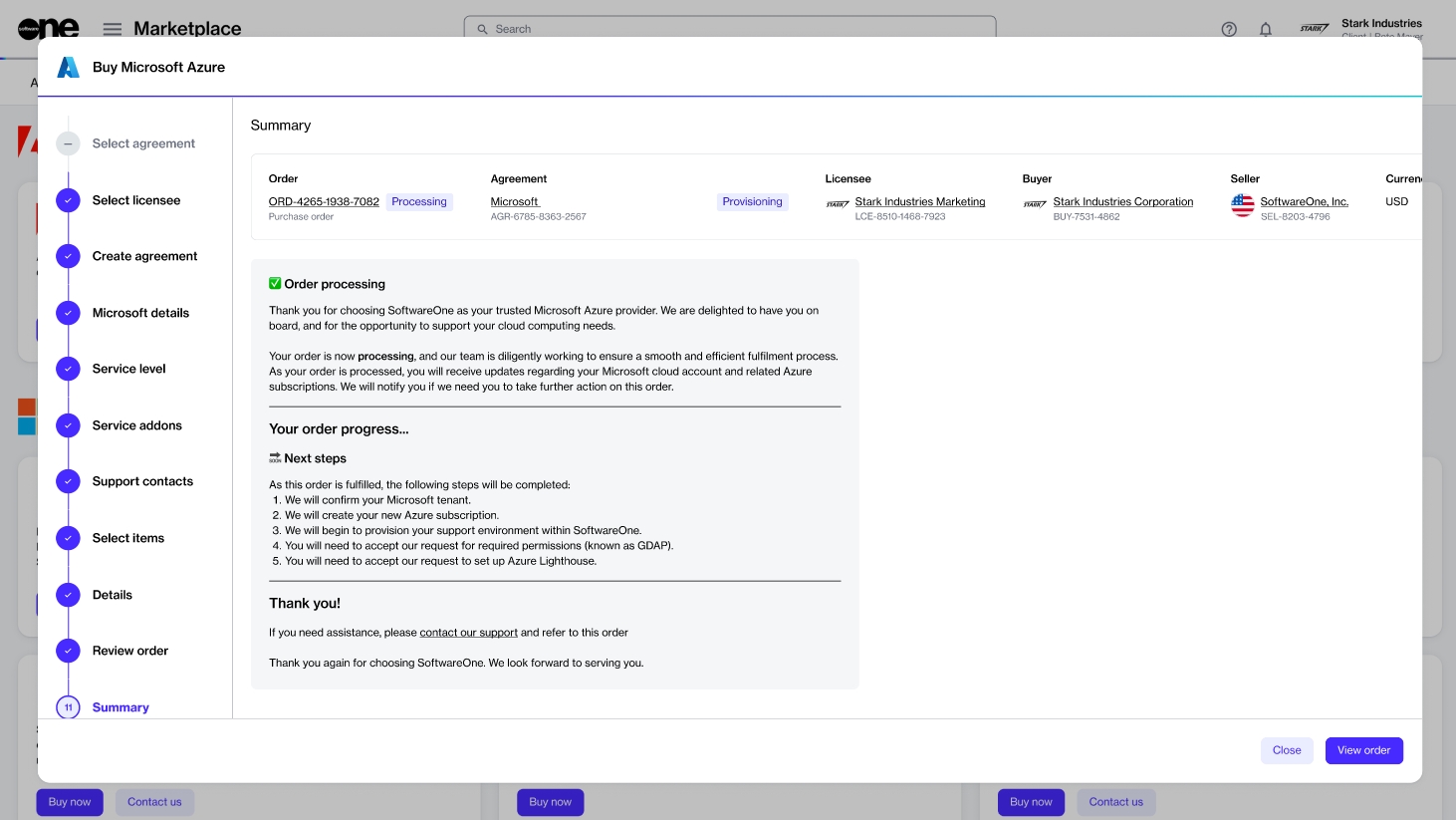Jump to the Review order step
Viewport: 1456px width, 820px height.
[129, 651]
